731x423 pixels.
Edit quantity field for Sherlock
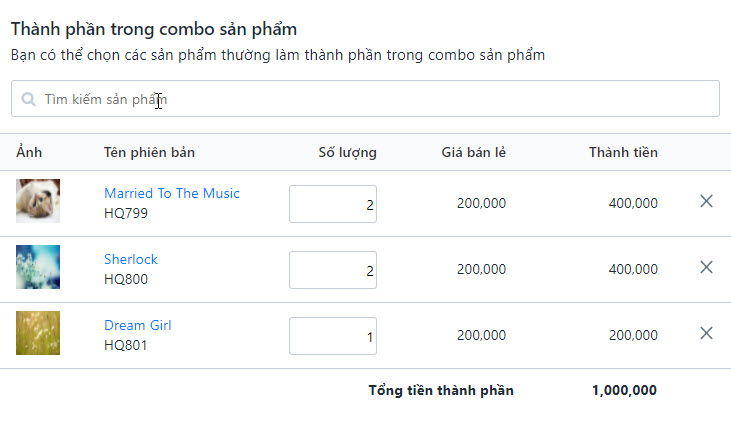click(333, 270)
